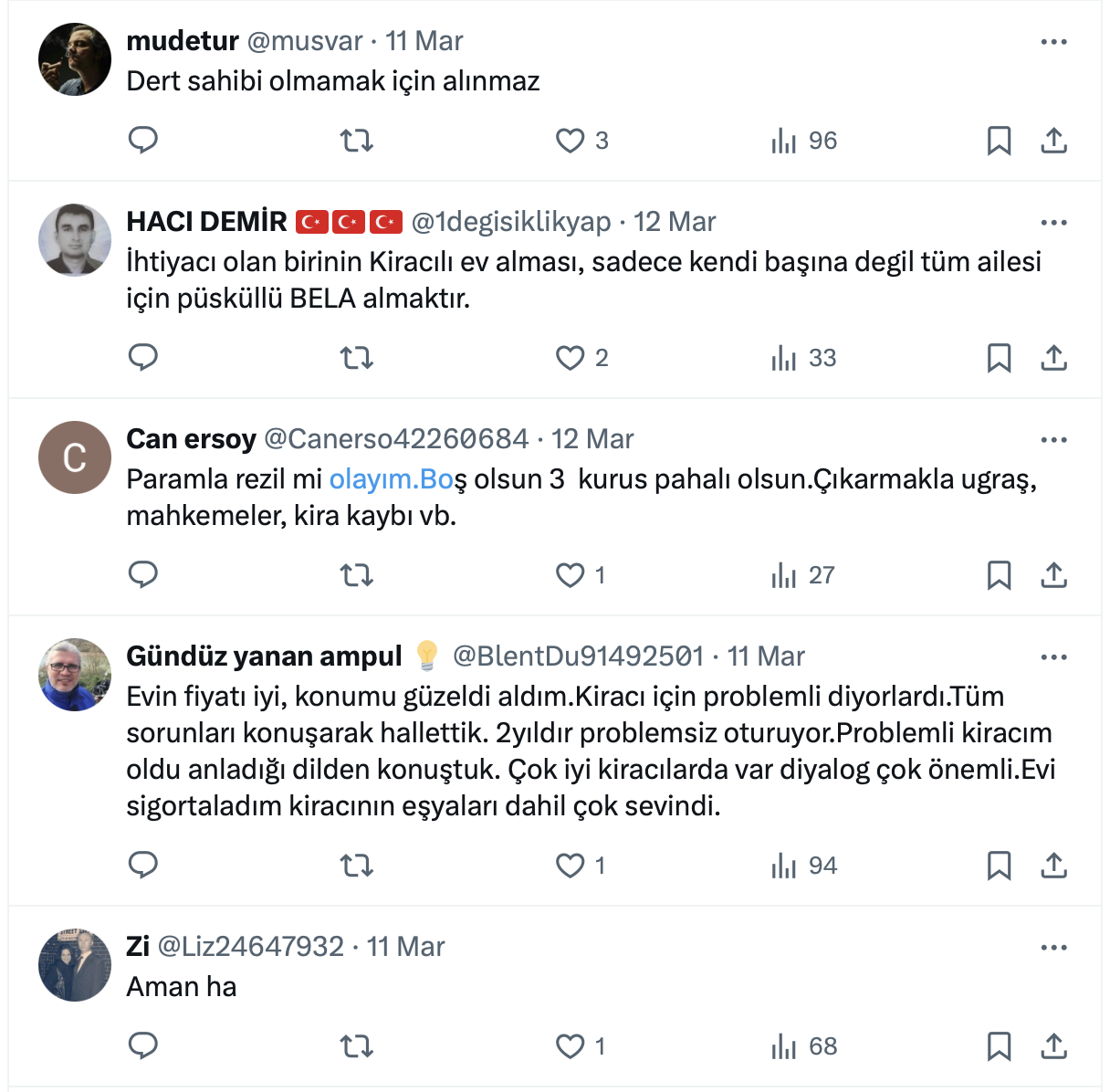
Task: View analytics on Gündüz yanan ampul's tweet
Action: [803, 866]
